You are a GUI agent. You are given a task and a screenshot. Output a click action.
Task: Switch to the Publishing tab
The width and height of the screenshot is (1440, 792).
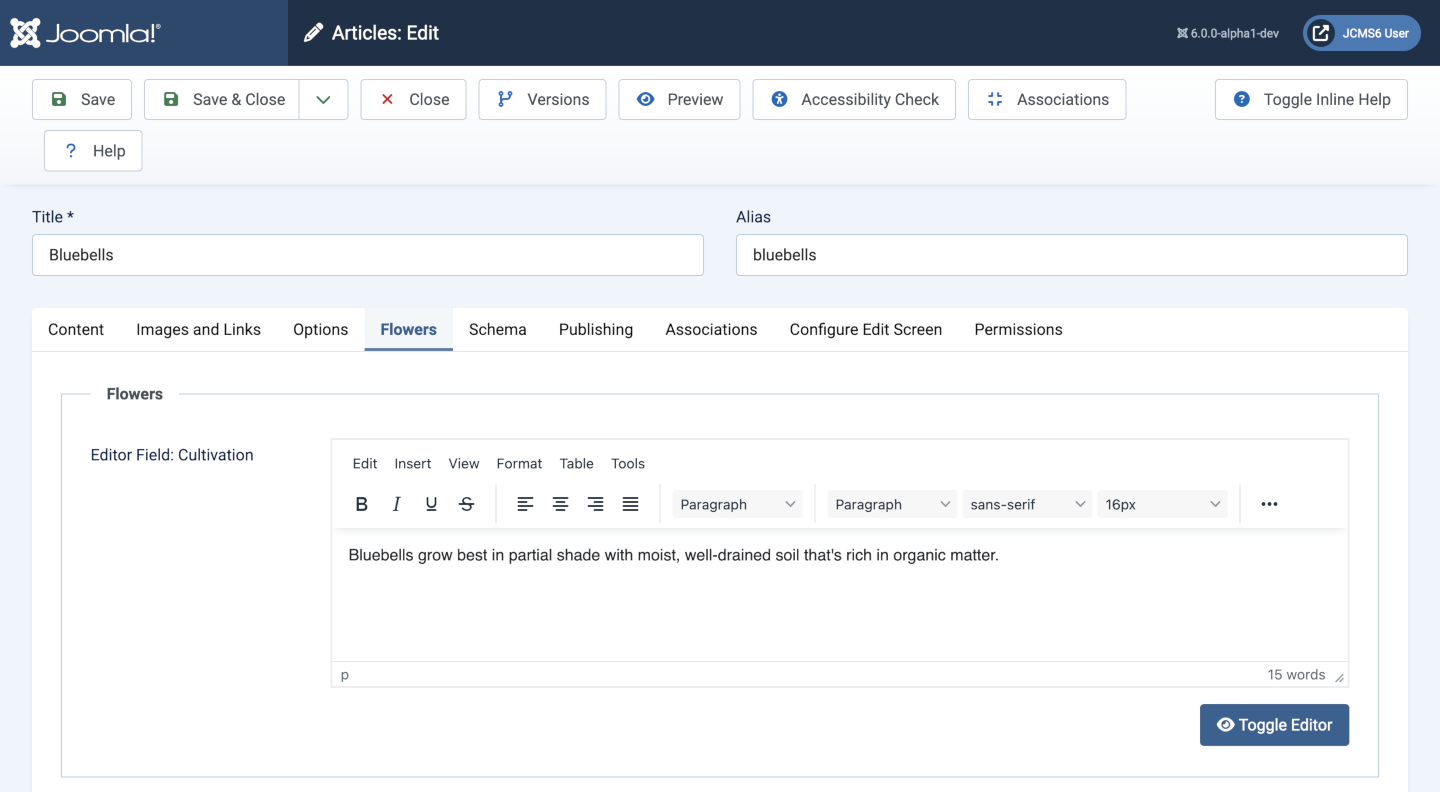coord(595,329)
